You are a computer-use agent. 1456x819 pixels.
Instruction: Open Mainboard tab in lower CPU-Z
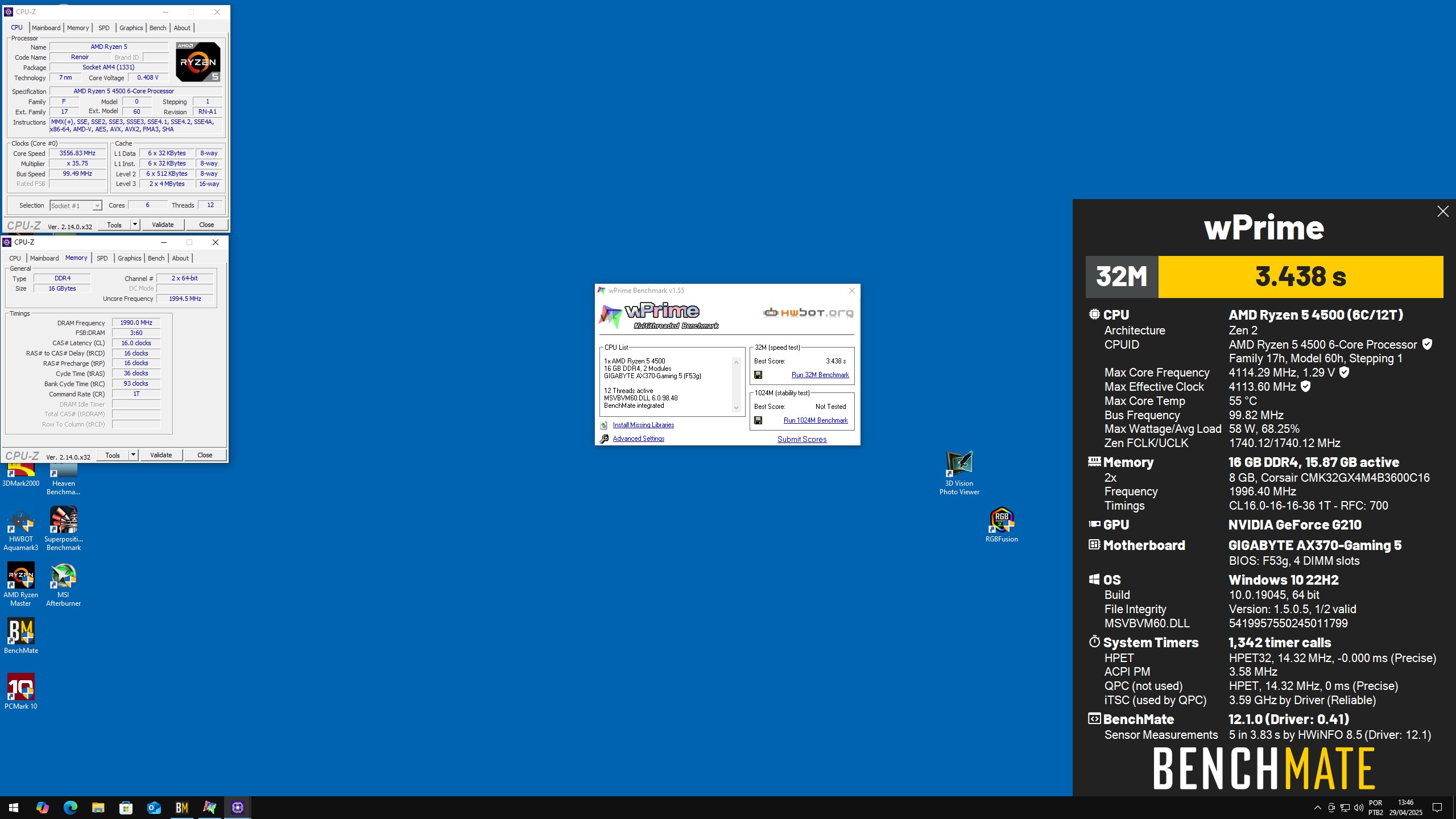coord(44,258)
